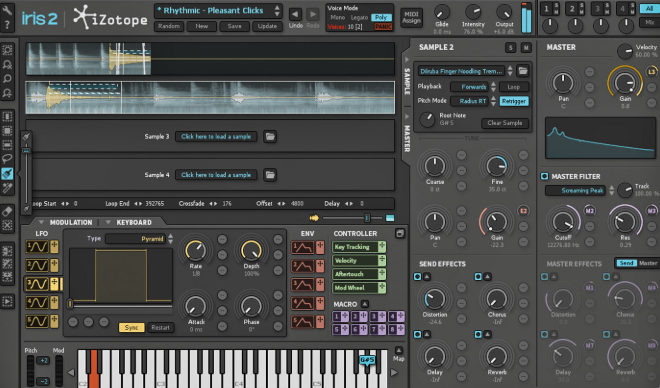Click the Save preset button
660x388 pixels.
pyautogui.click(x=234, y=26)
